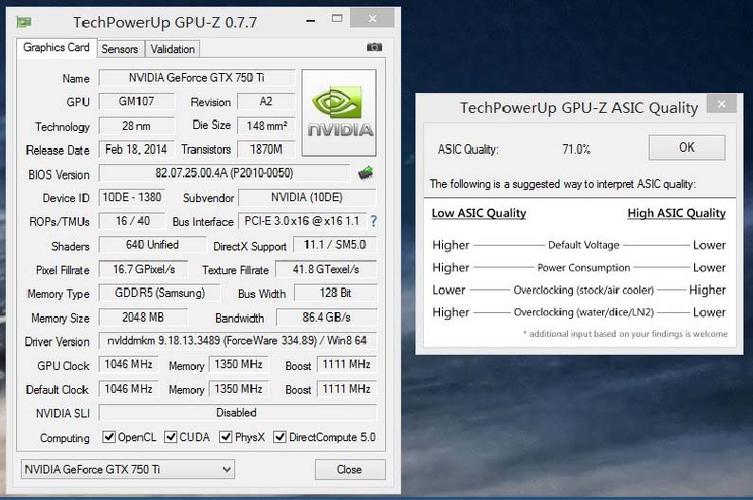The width and height of the screenshot is (753, 500).
Task: Click the Driver Version field nvlddmkm 9.18.13.3489
Action: (x=238, y=341)
